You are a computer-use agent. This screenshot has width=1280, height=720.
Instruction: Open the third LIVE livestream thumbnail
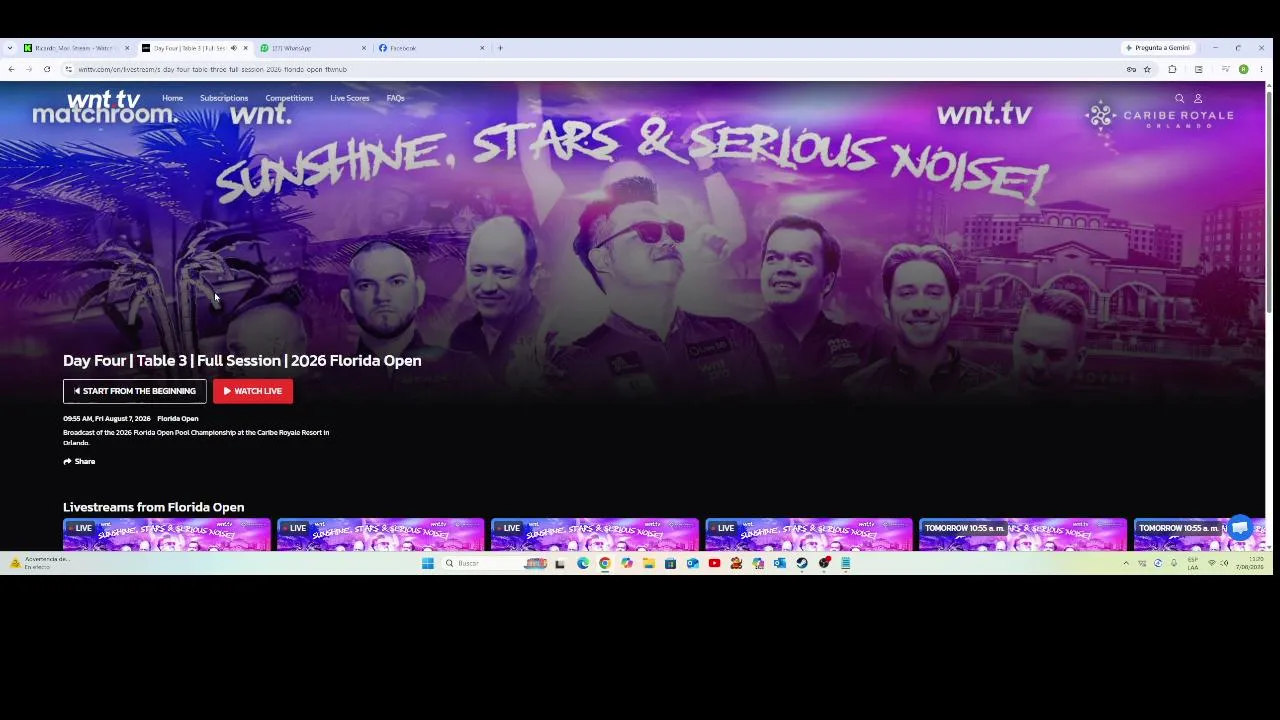pos(595,534)
